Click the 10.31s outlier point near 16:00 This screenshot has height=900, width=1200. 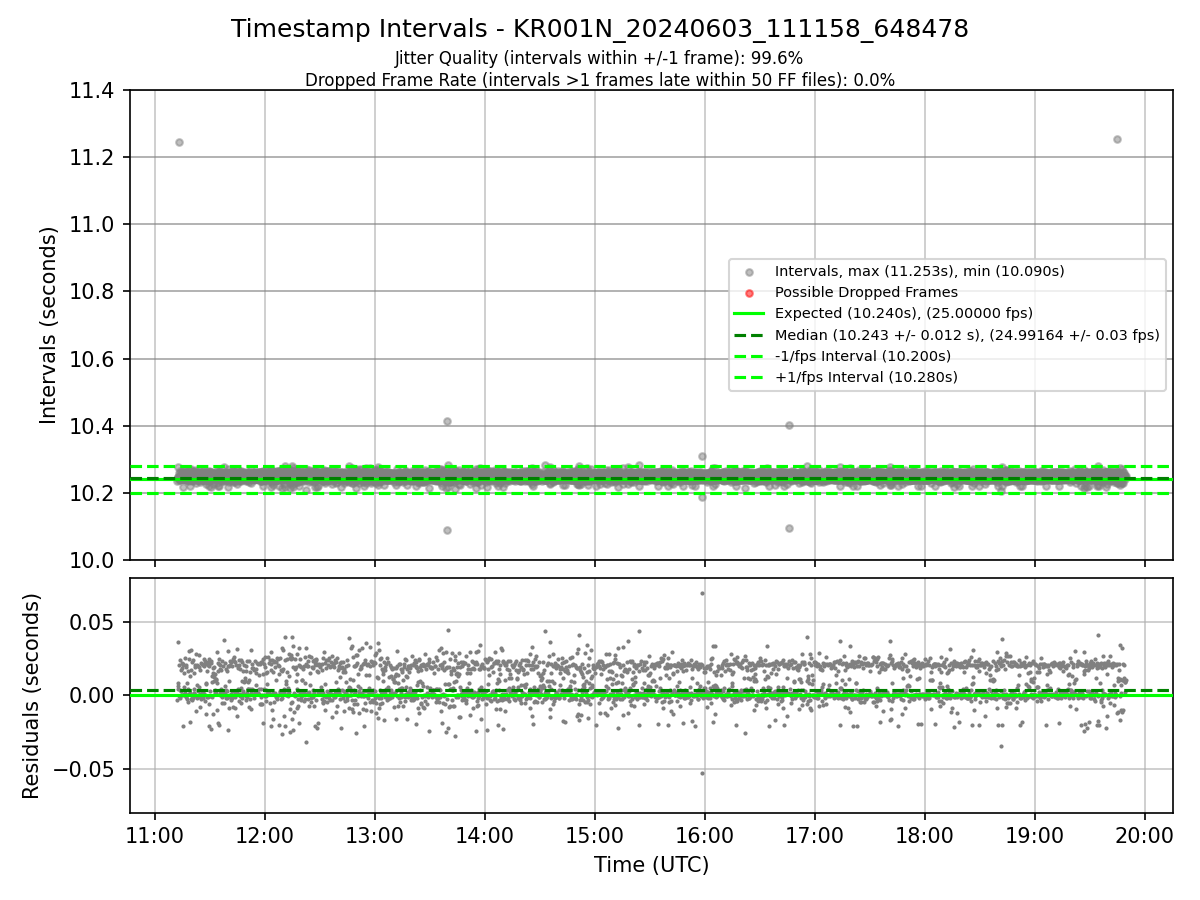pyautogui.click(x=702, y=456)
